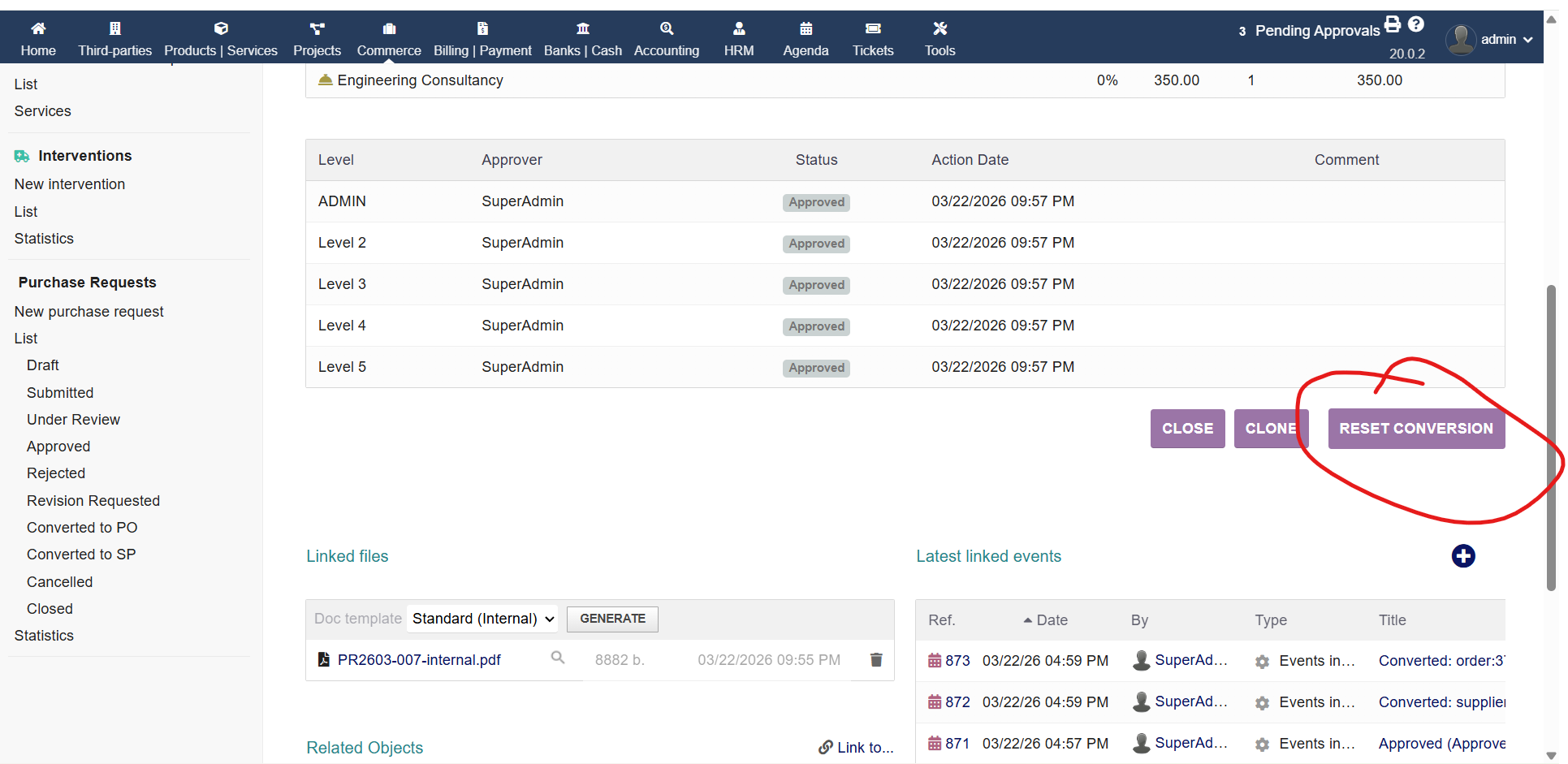
Task: Open the Accounting menu
Action: tap(666, 39)
